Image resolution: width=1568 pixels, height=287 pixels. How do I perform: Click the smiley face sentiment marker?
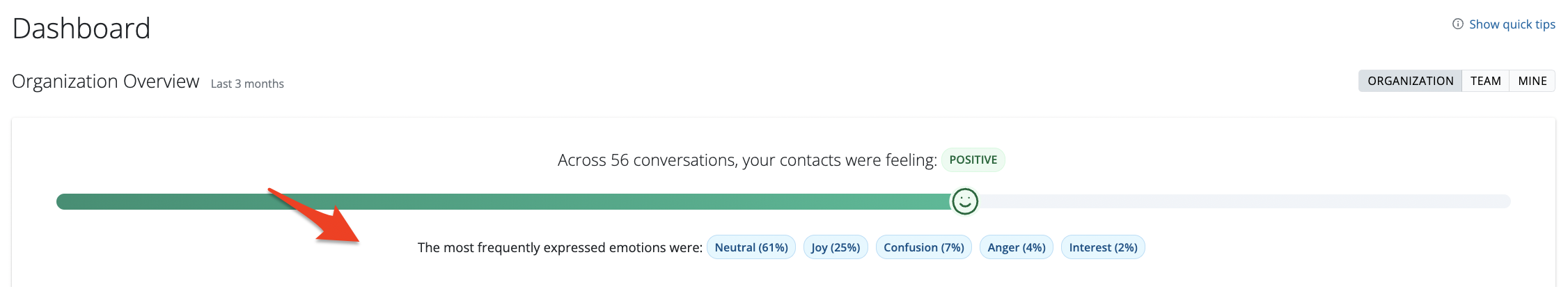click(x=964, y=201)
